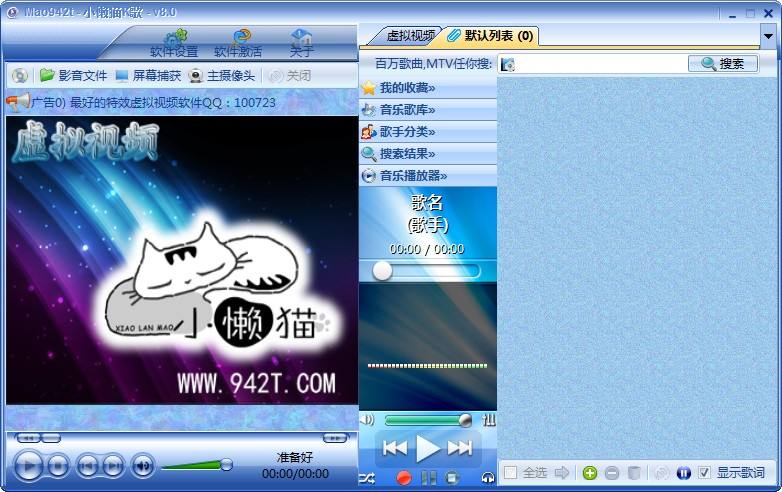Select 主摄像头 main camera source
782x492 pixels.
(222, 75)
